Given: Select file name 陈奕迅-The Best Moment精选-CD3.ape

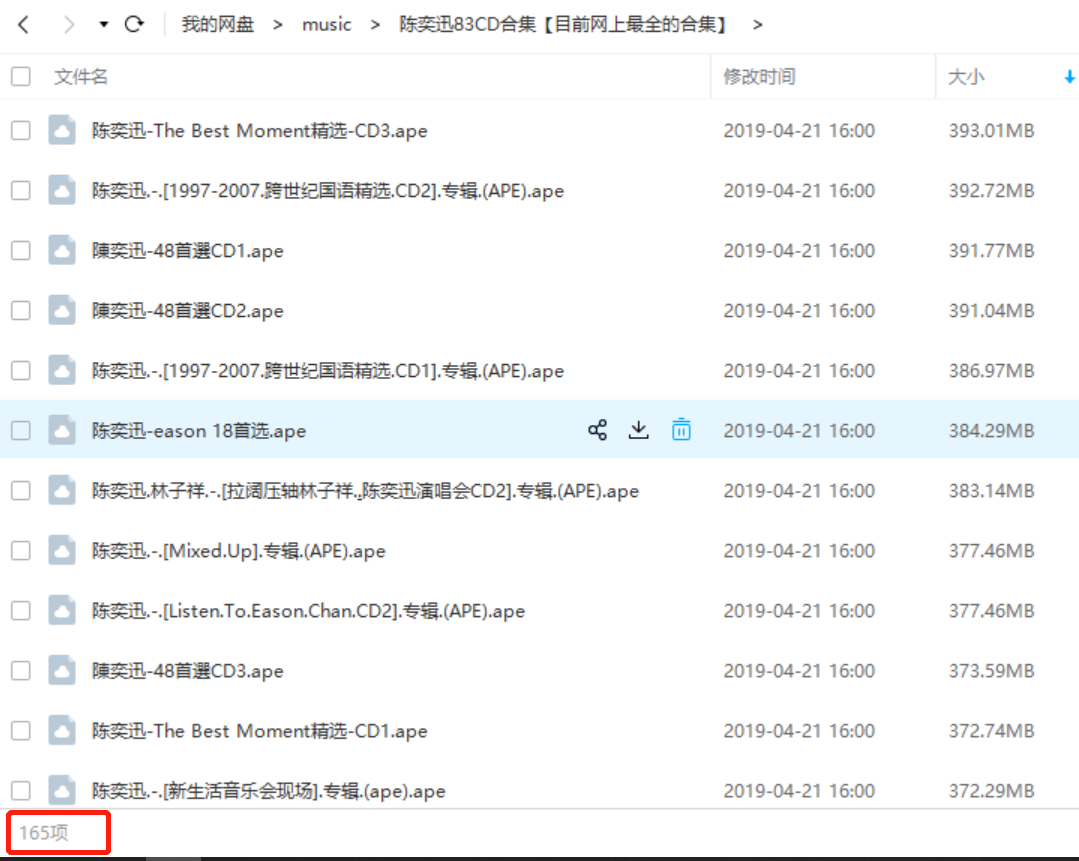Looking at the screenshot, I should pos(259,131).
